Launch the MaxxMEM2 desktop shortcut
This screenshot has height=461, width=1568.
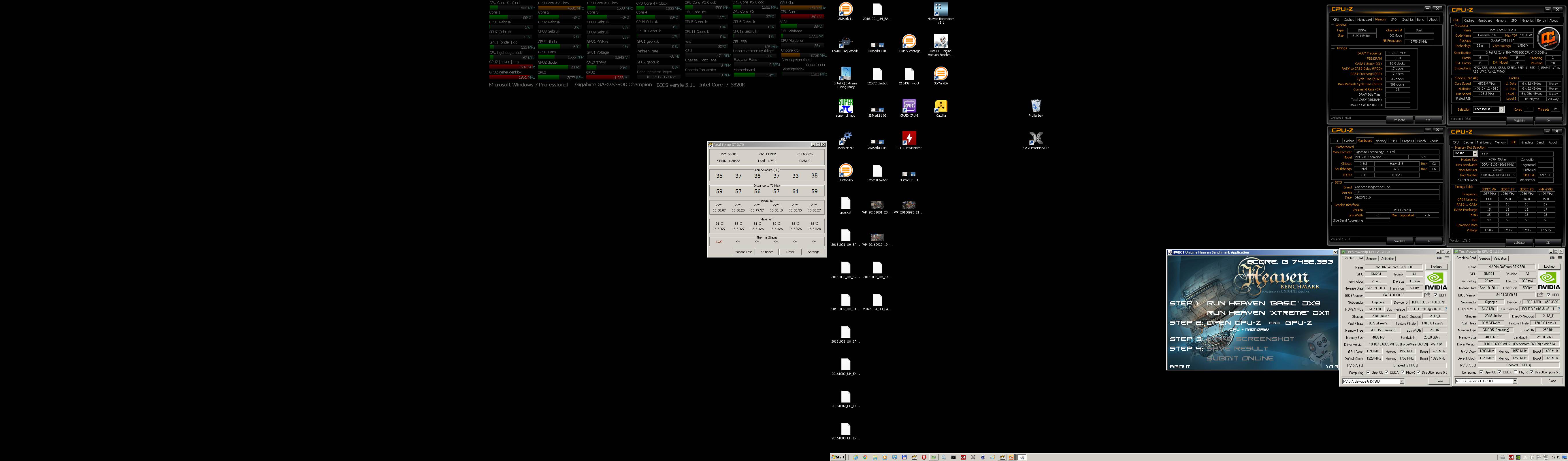[845, 141]
